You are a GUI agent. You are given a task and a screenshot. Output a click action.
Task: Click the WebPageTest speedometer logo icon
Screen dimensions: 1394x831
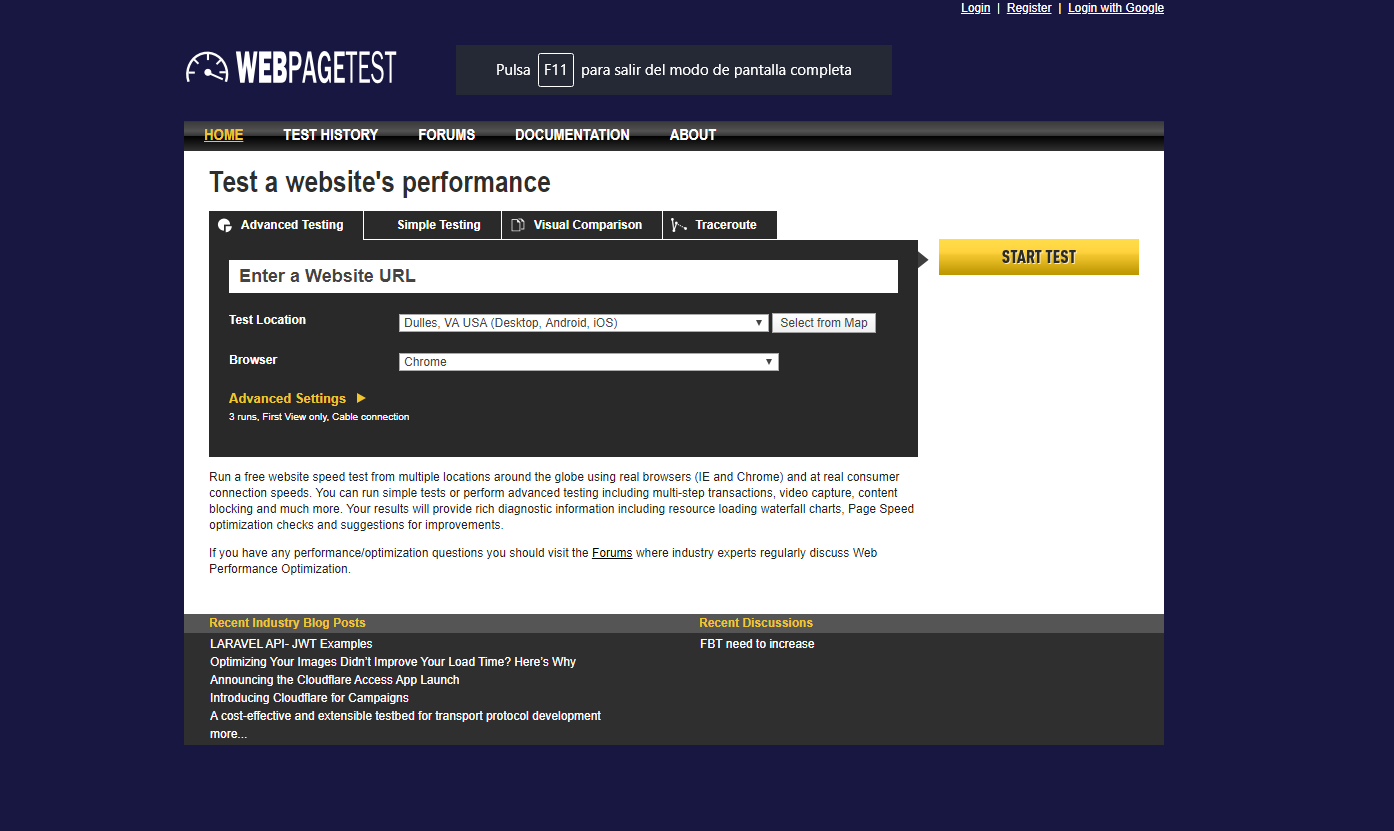[x=207, y=67]
